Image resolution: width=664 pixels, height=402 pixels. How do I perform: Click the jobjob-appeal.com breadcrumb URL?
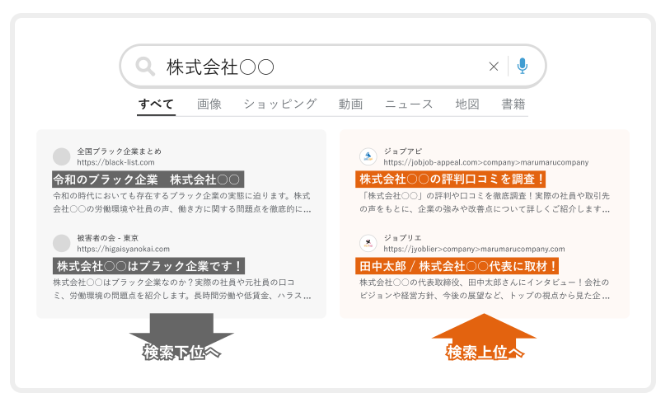486,162
